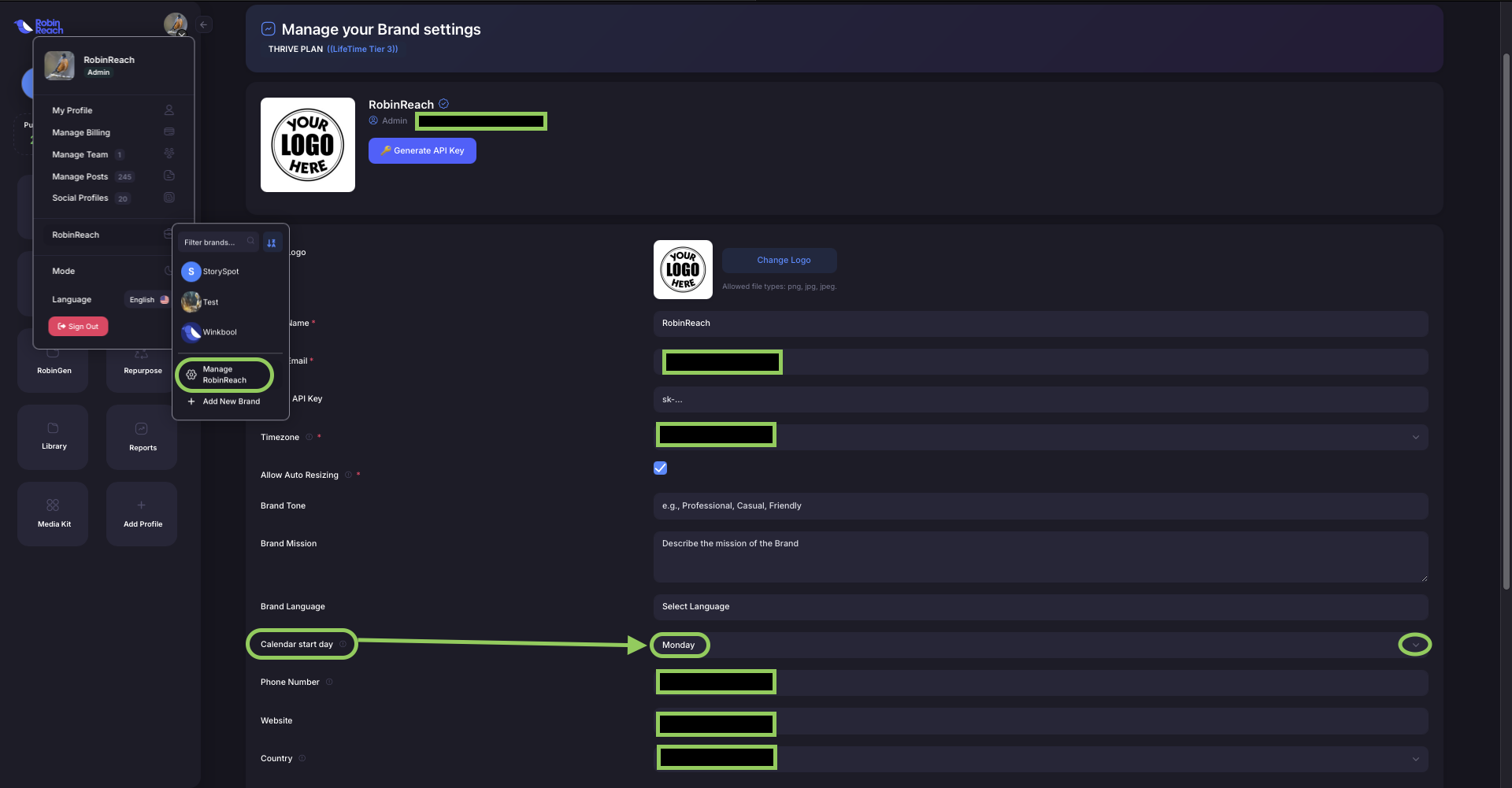Click the plus icon beside Add New Brand
This screenshot has height=788, width=1512.
(191, 401)
